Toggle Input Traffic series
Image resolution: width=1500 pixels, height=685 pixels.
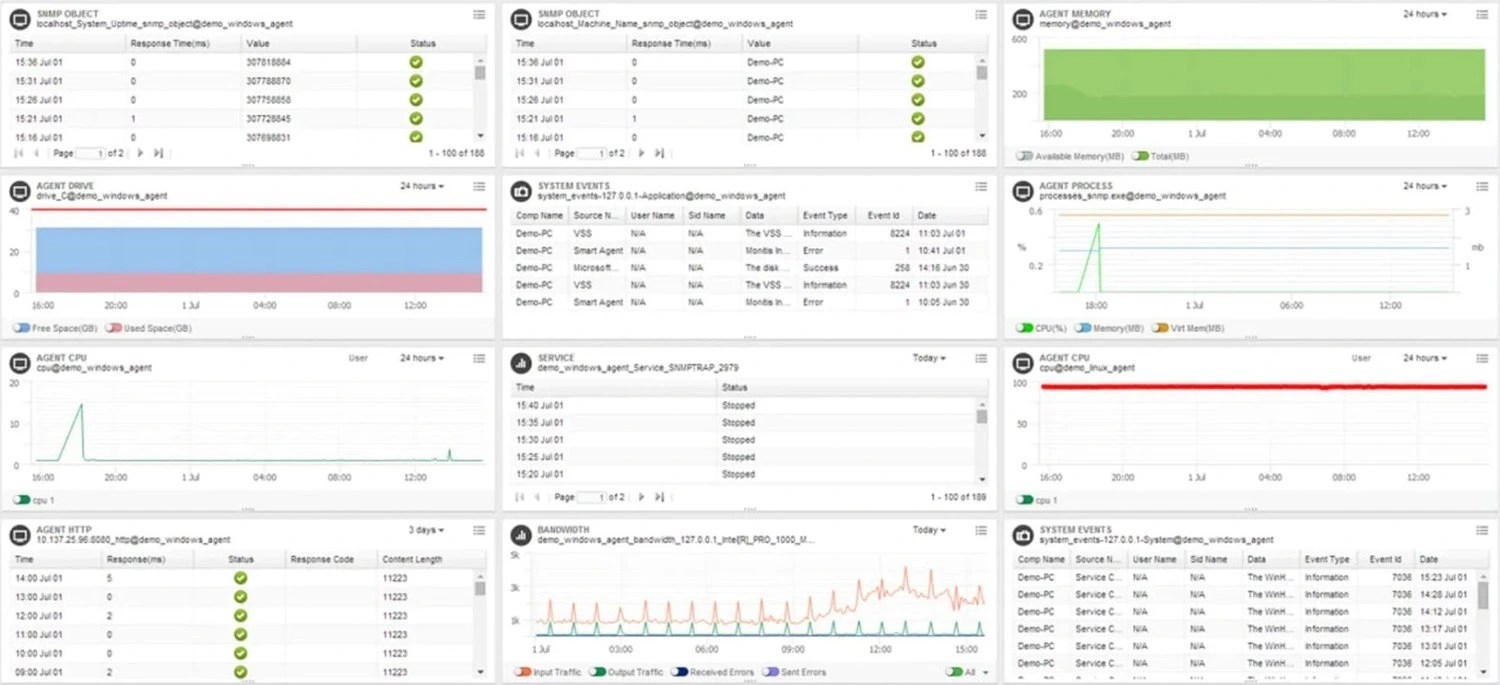click(522, 672)
